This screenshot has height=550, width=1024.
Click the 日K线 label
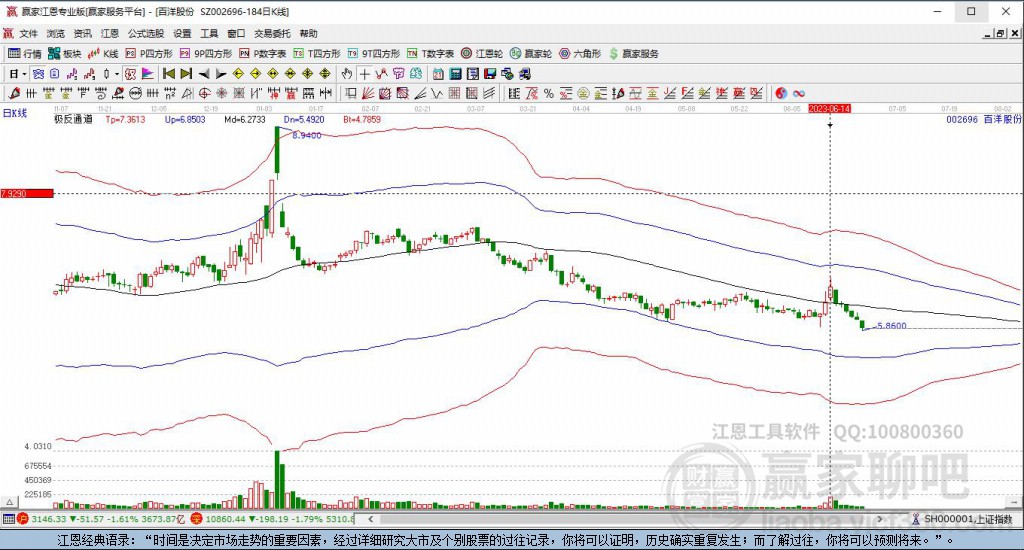coord(15,113)
